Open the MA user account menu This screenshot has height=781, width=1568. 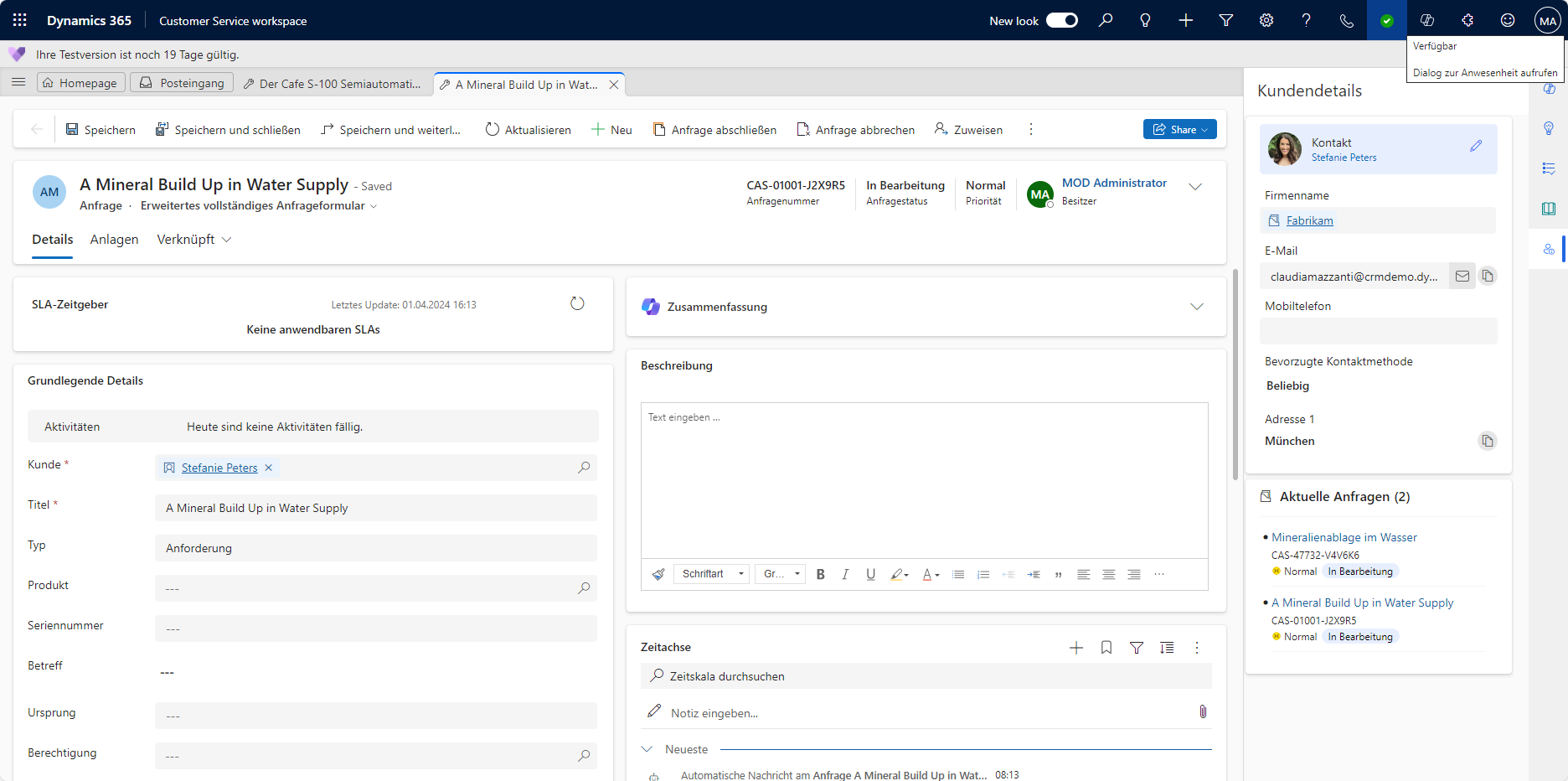click(x=1548, y=20)
